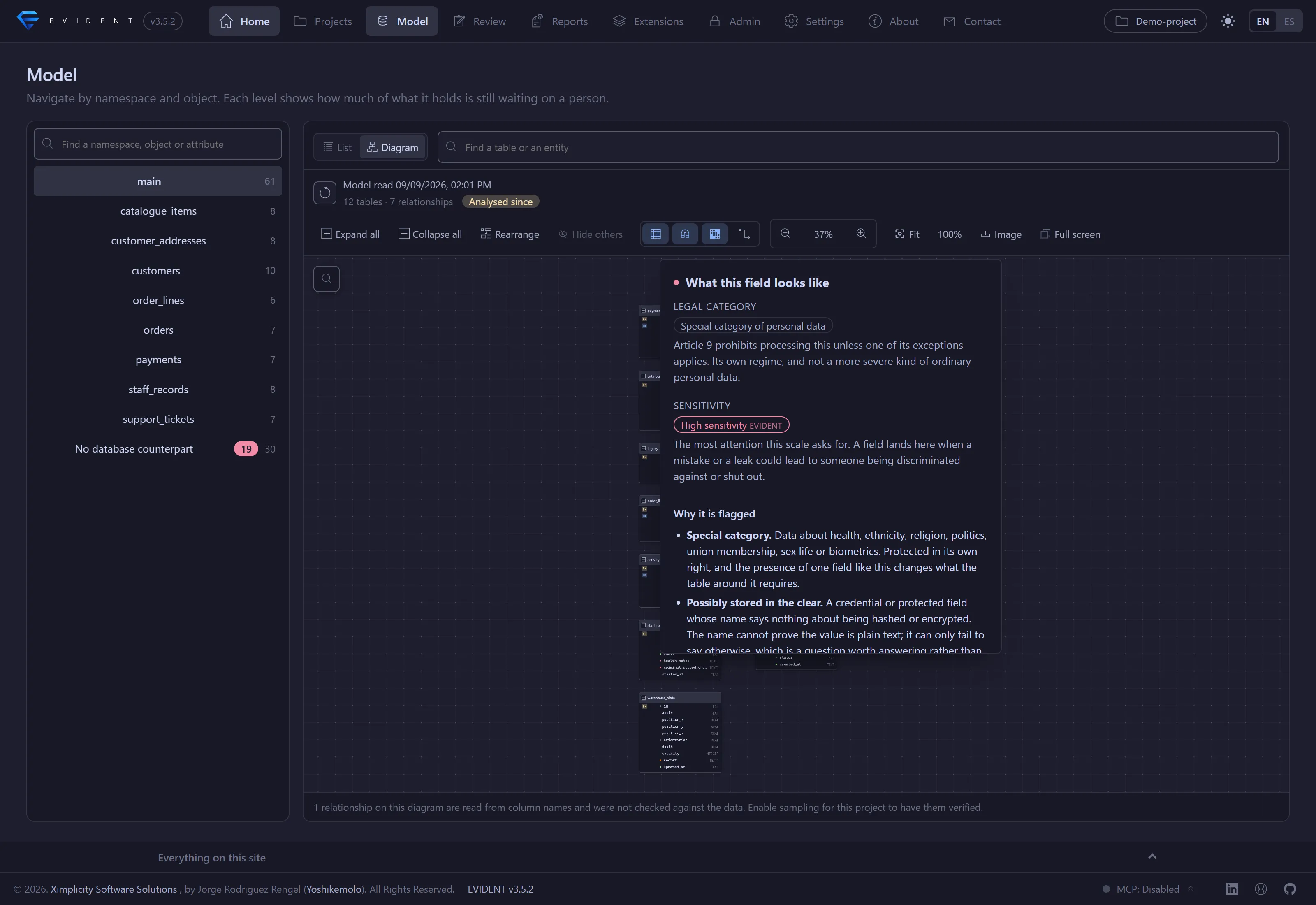
Task: Switch to Diagram view
Action: [x=393, y=147]
